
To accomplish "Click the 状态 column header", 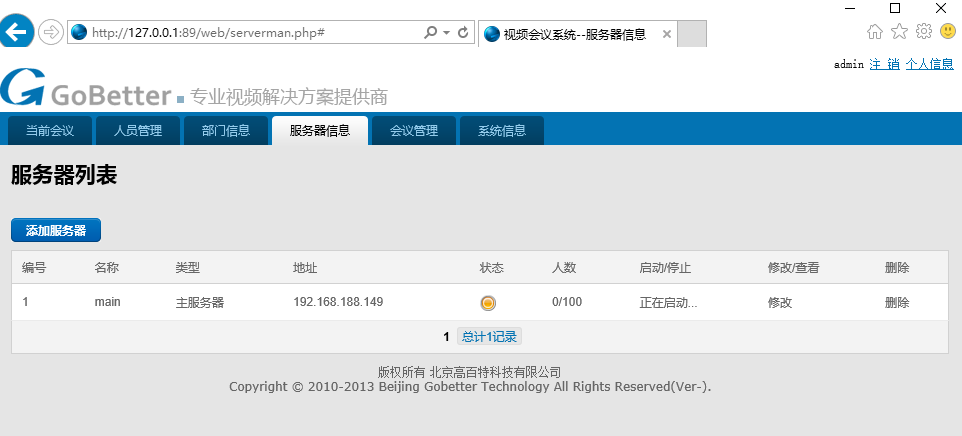I will tap(492, 268).
